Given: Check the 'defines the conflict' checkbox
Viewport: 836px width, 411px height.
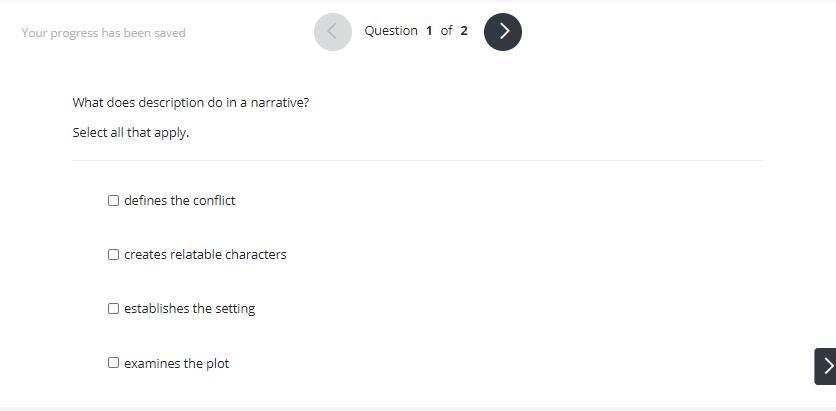Looking at the screenshot, I should pos(113,200).
